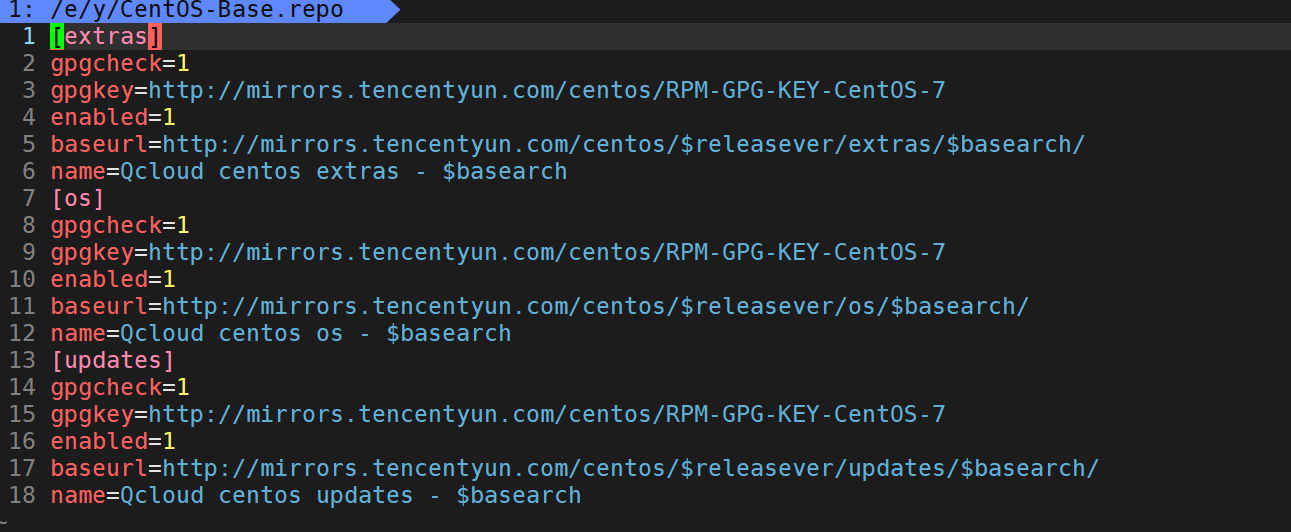Click line number 5 in the gutter
The width and height of the screenshot is (1291, 532).
coord(28,145)
